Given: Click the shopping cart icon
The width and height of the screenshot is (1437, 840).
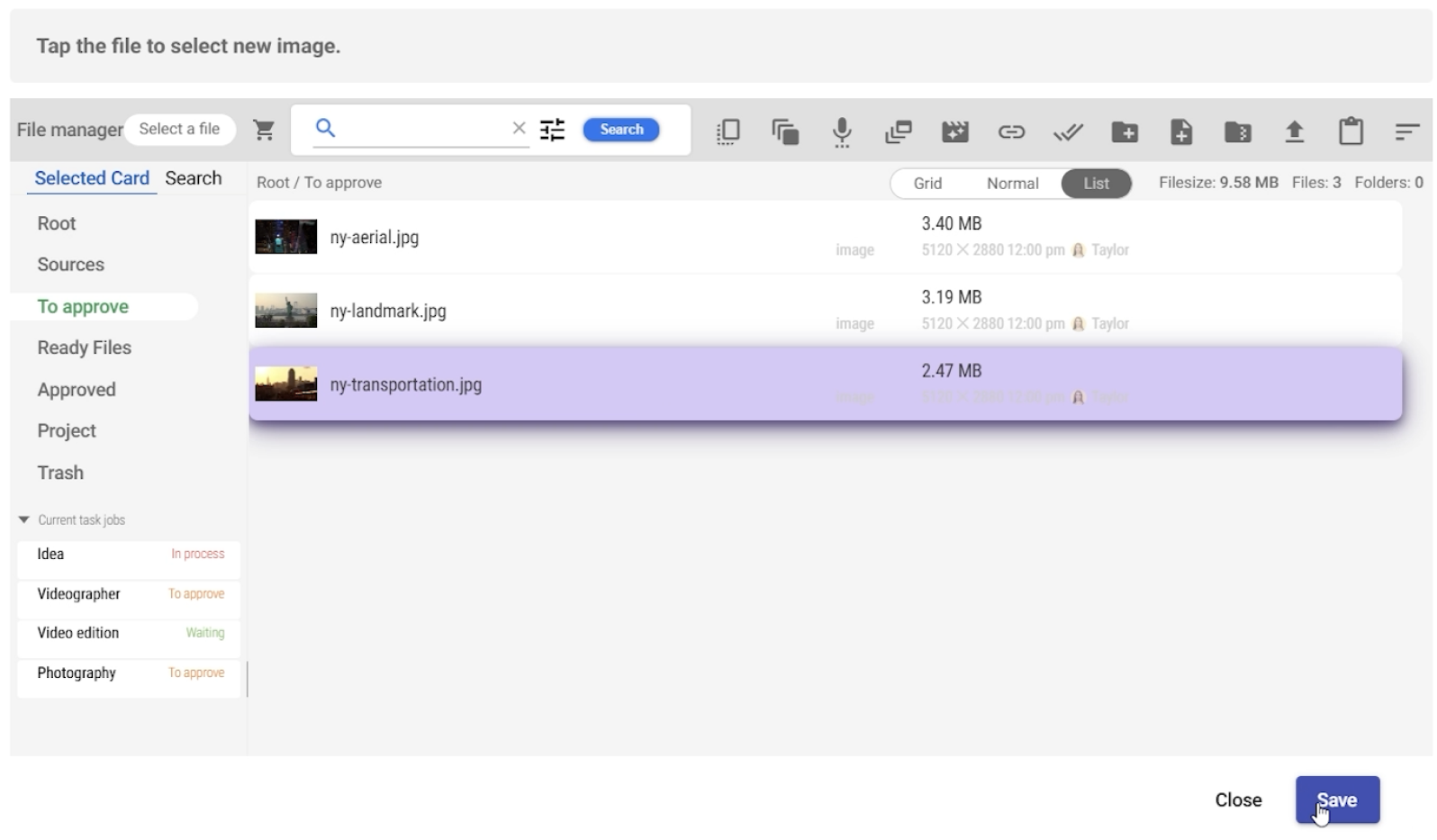Looking at the screenshot, I should [x=264, y=131].
